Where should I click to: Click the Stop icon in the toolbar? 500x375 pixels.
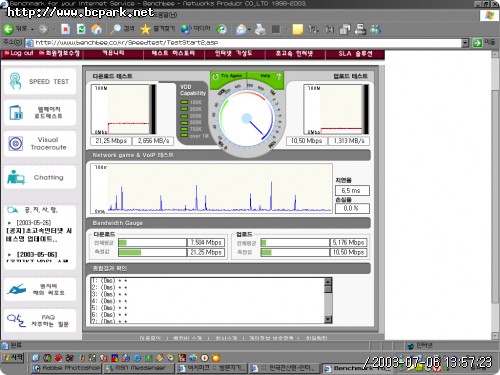click(66, 29)
